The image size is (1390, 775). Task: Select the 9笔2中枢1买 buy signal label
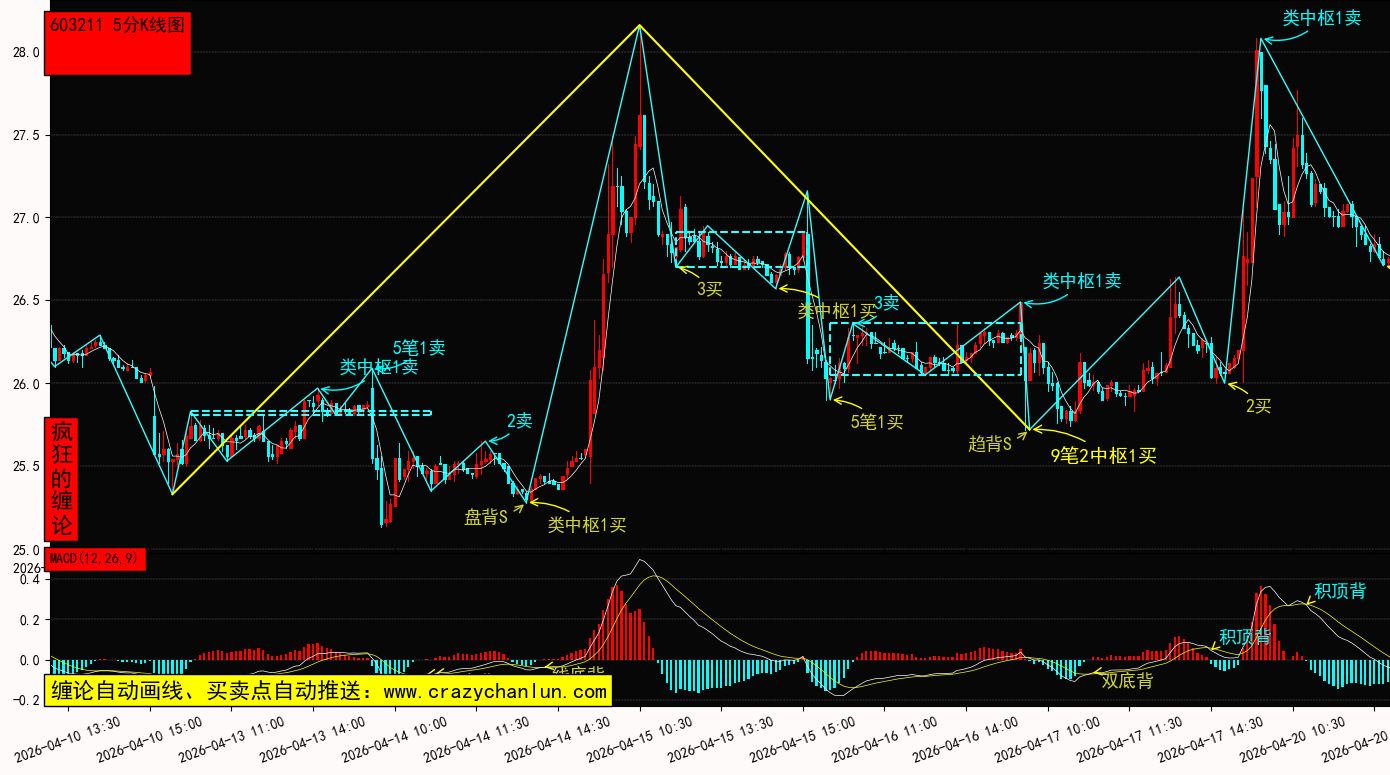(1103, 456)
